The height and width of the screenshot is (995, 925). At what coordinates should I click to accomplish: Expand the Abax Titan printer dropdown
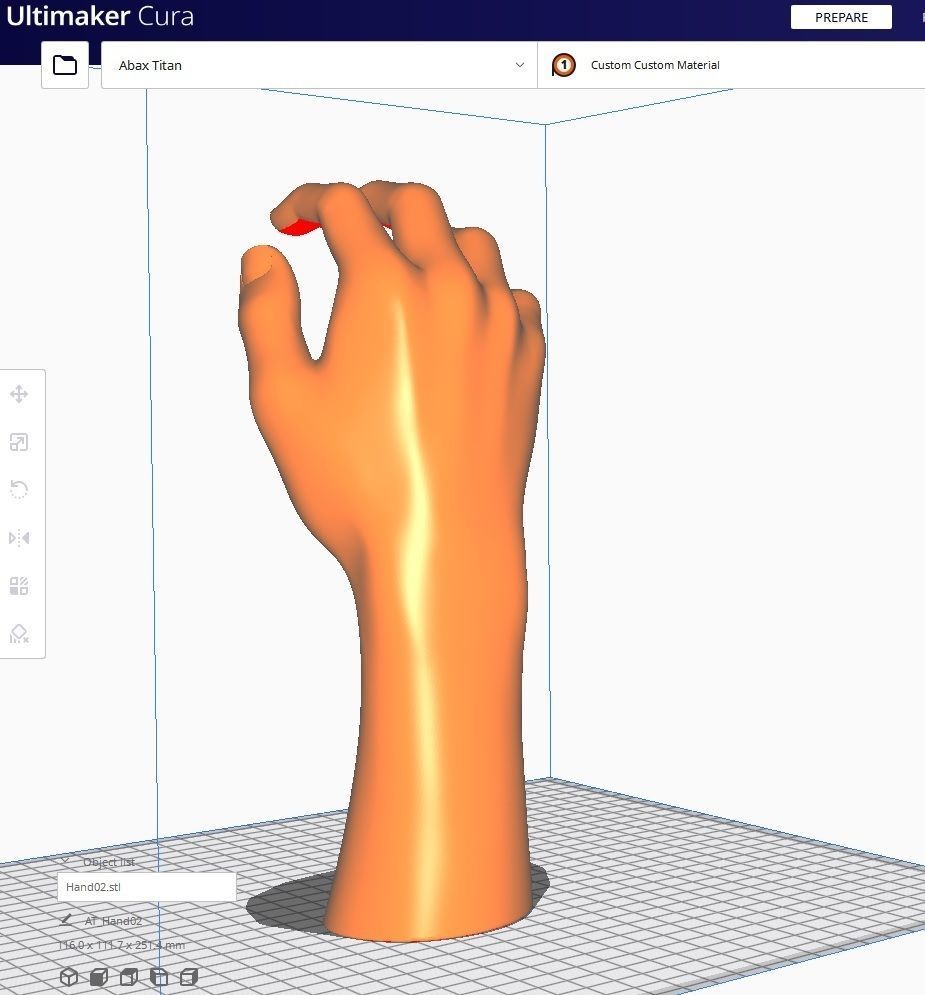point(319,65)
